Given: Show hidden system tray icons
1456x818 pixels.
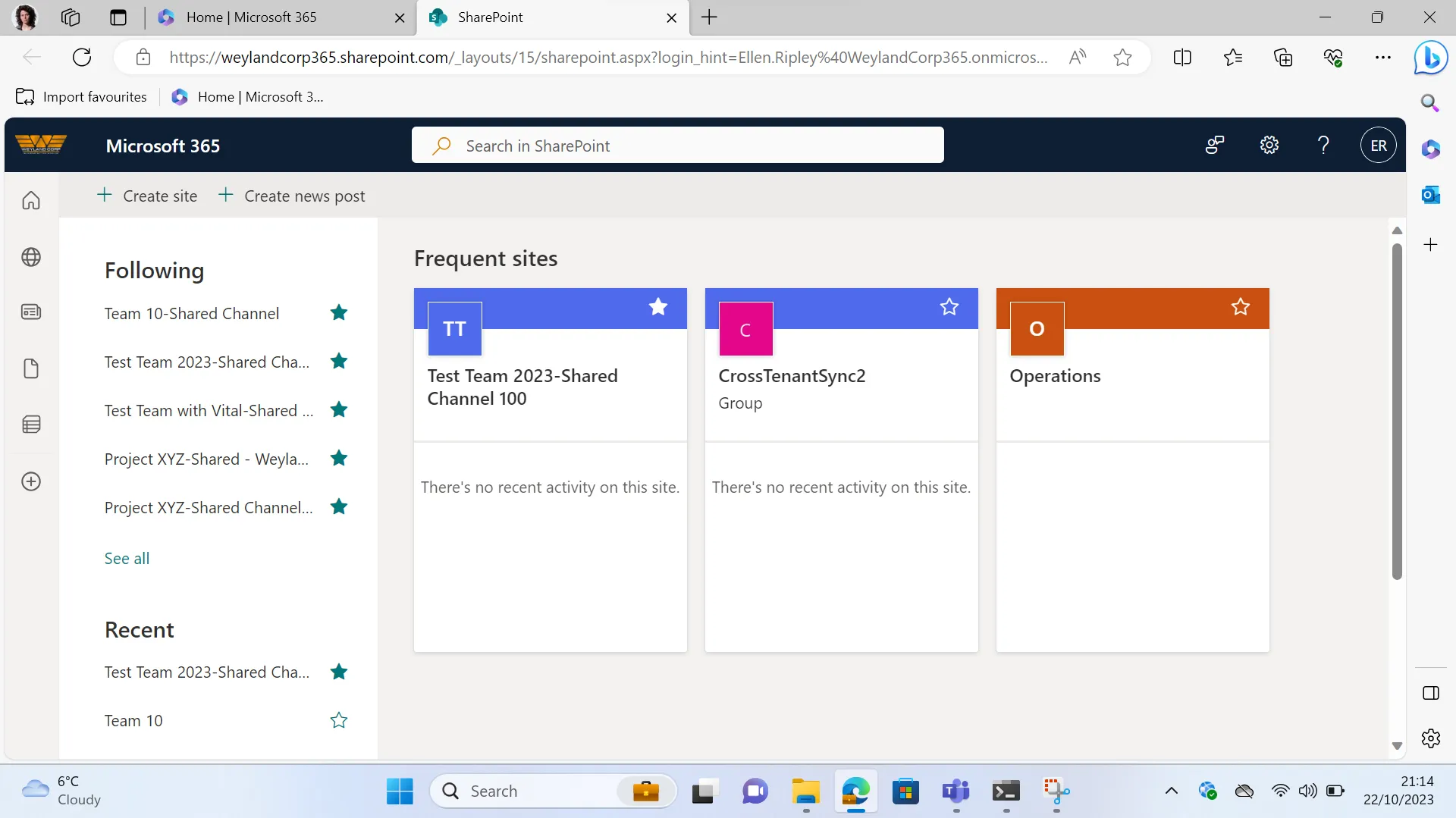Looking at the screenshot, I should 1171,791.
